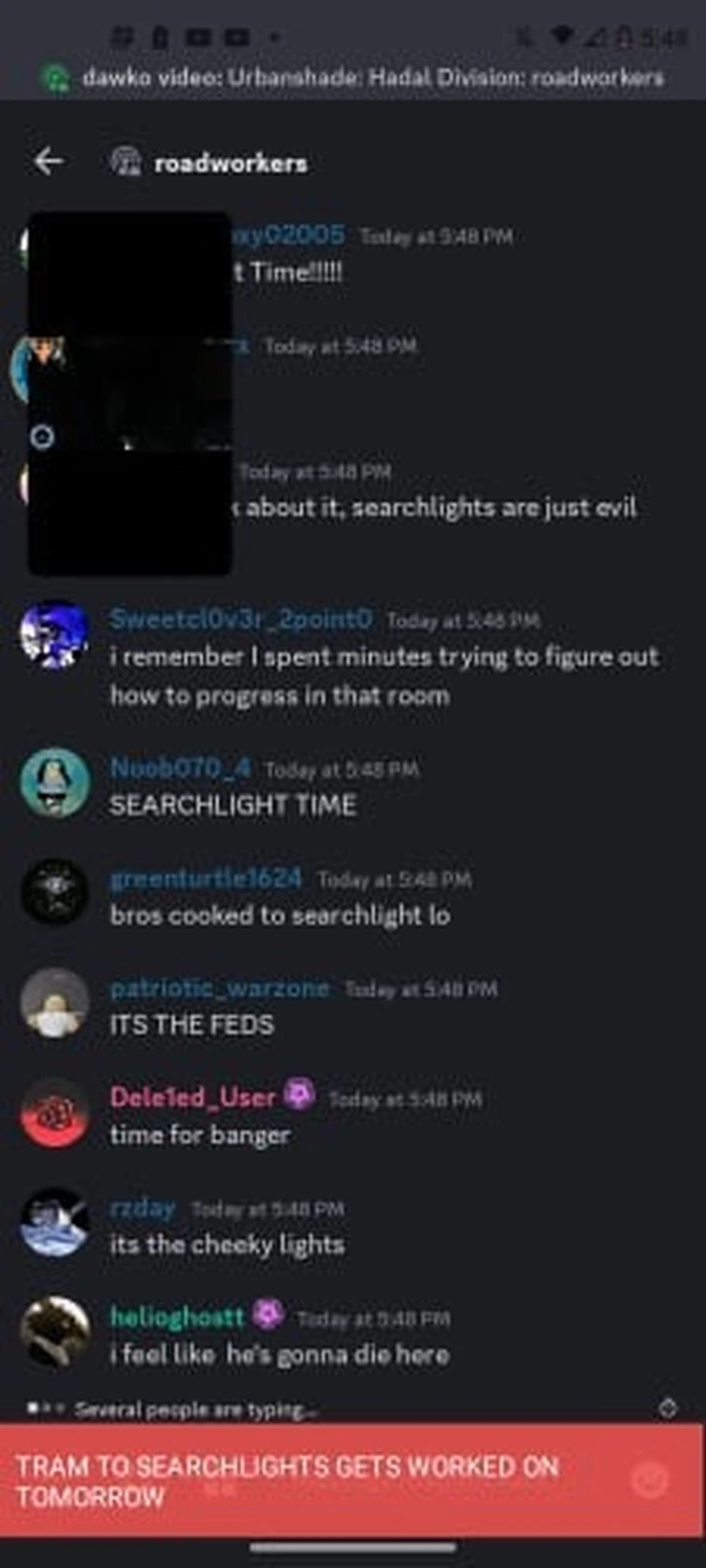Screen dimensions: 706x1568
Task: Tap Dele1ed_User's purple role badge
Action: coord(299,1094)
